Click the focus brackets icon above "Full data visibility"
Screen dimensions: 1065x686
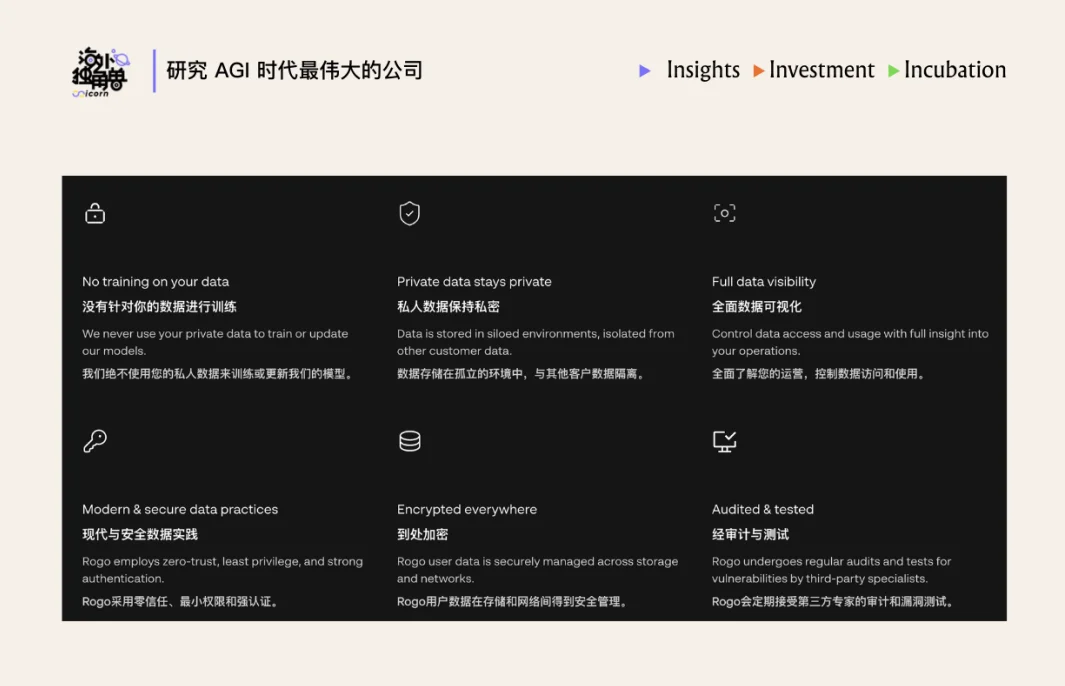(724, 213)
